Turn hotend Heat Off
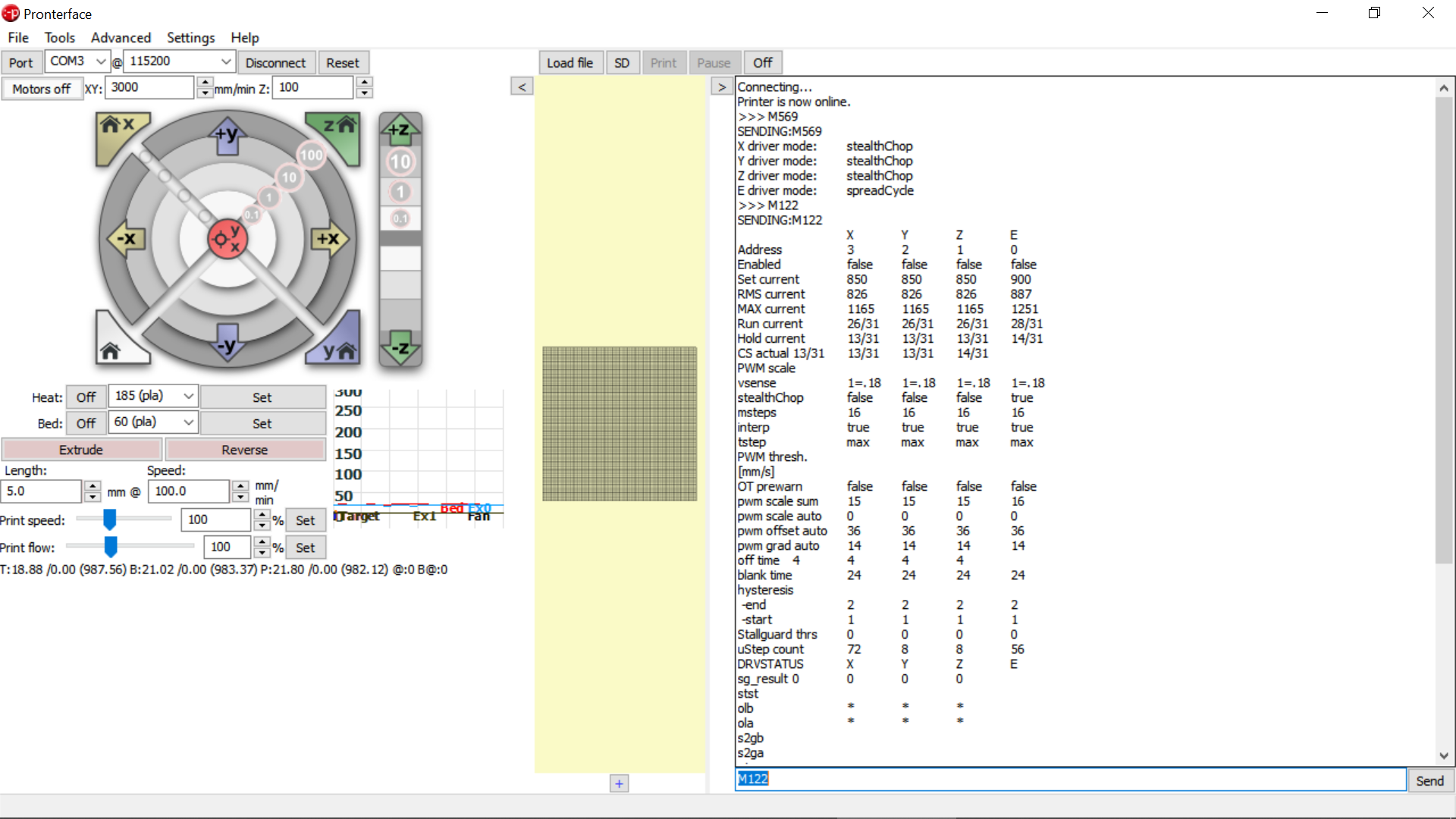Screen dimensions: 1456x819 tap(86, 397)
